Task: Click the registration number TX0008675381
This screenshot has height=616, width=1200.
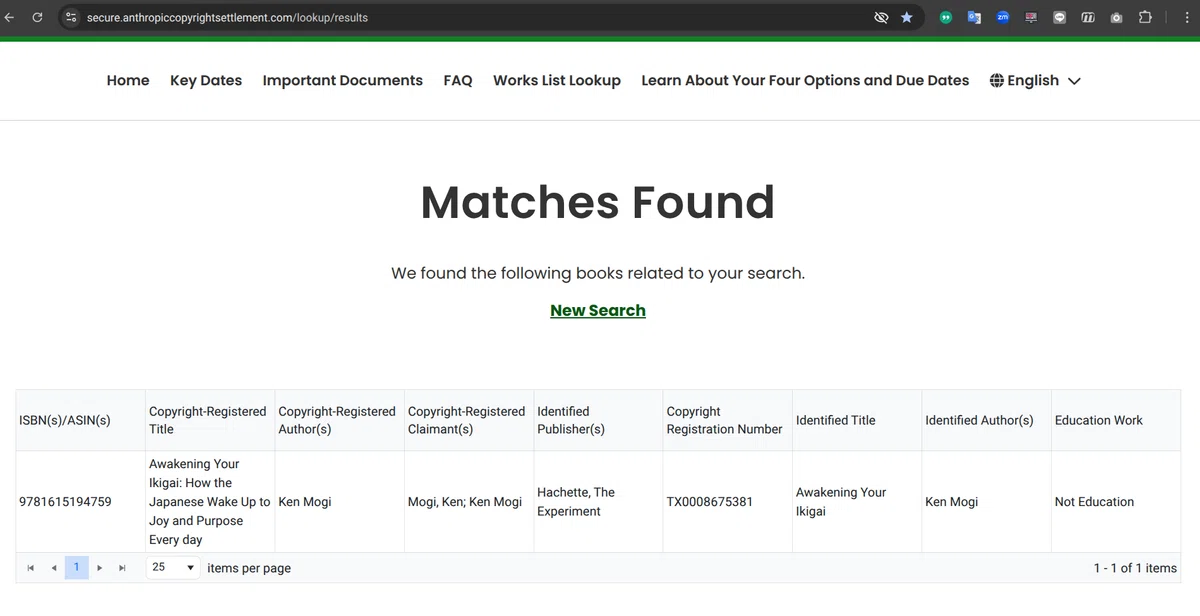Action: [x=709, y=502]
